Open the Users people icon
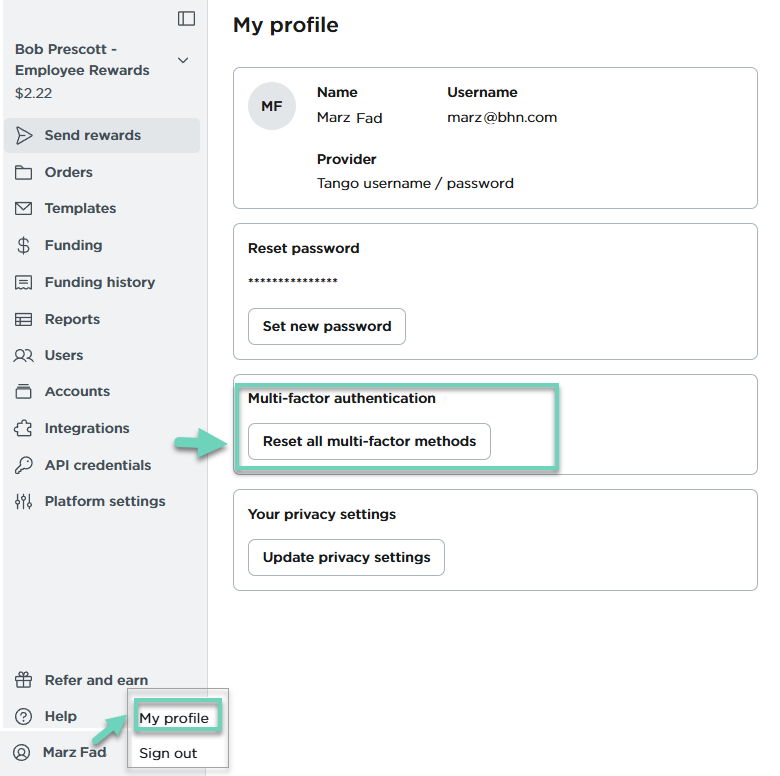This screenshot has height=776, width=780. (23, 356)
